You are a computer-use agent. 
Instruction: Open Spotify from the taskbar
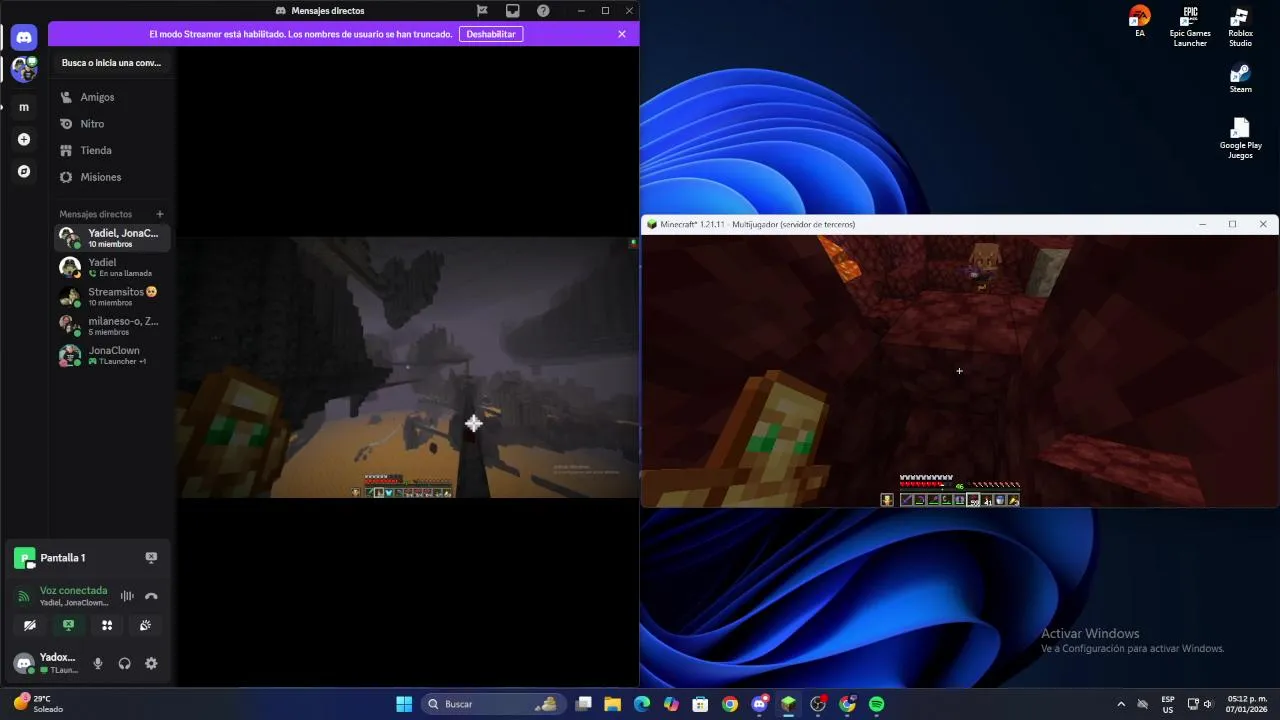pyautogui.click(x=877, y=704)
